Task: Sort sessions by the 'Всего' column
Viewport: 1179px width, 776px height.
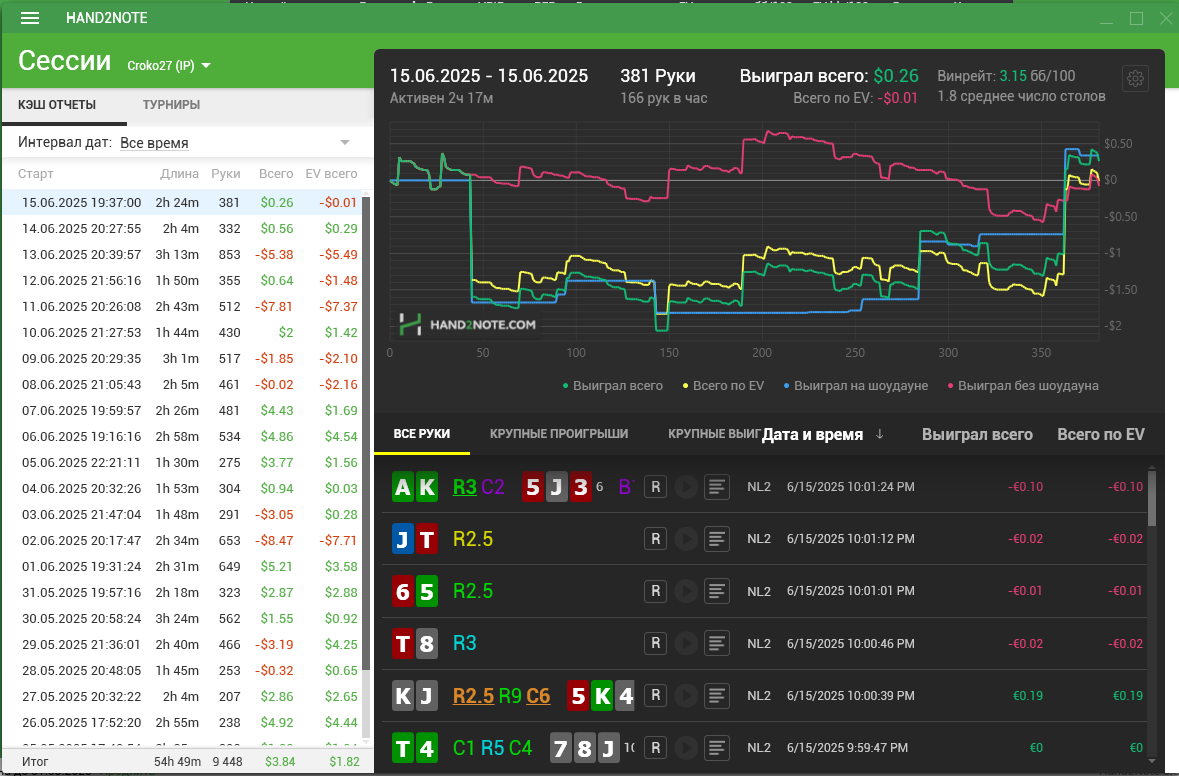Action: 276,174
